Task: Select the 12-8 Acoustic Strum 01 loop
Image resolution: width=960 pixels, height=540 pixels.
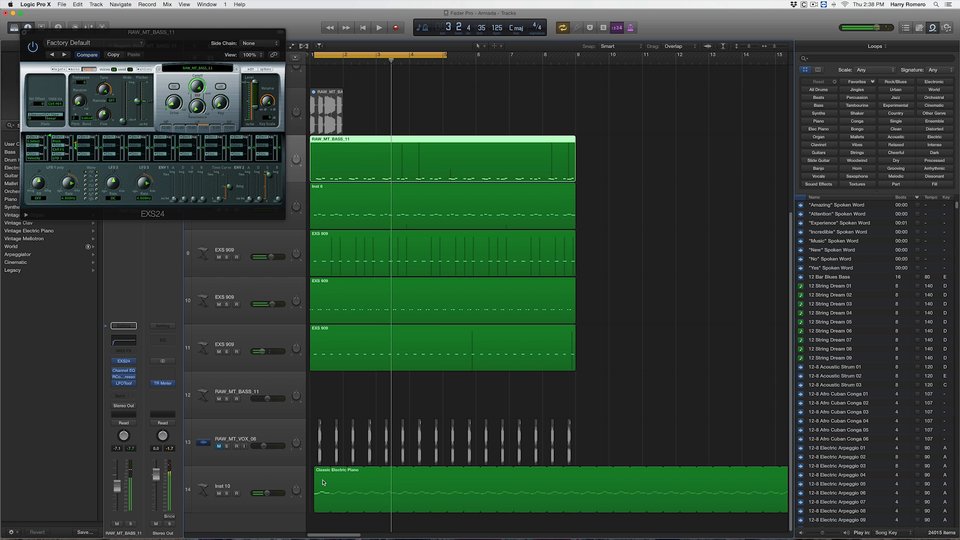Action: pos(876,367)
